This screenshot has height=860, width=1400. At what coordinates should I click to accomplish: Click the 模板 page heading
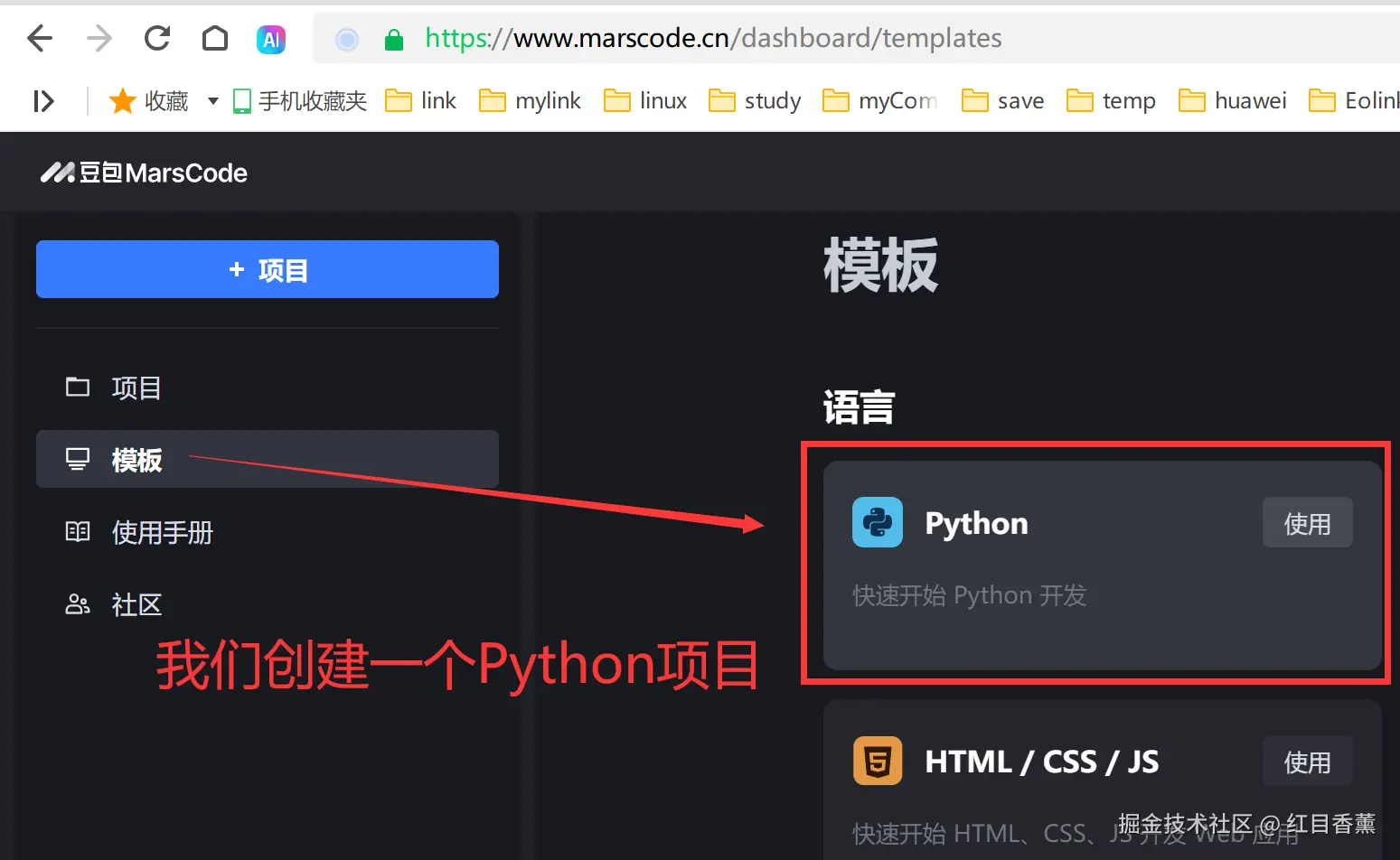[881, 265]
